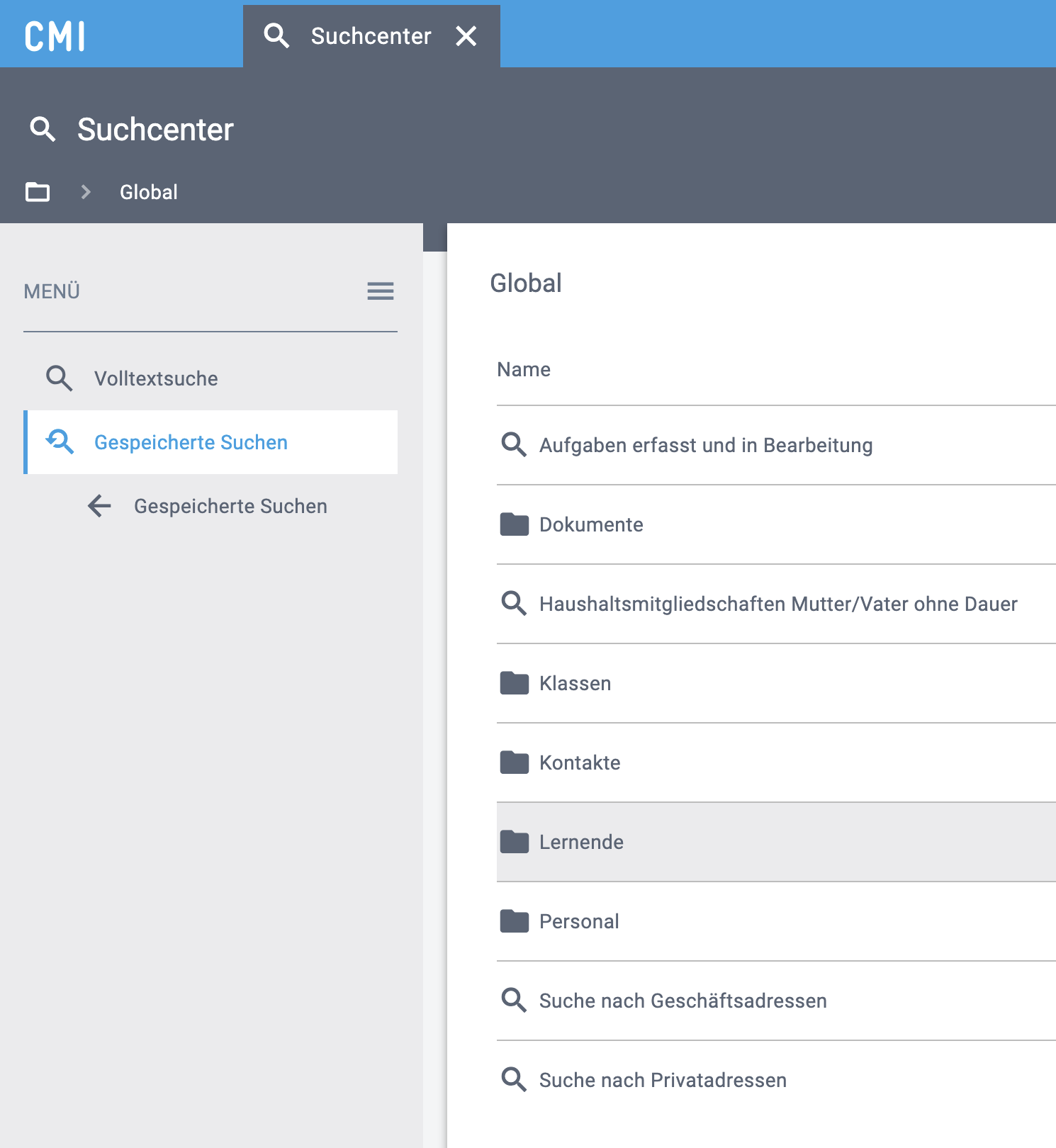Expand the Klassen folder
The image size is (1056, 1148).
coord(575,683)
